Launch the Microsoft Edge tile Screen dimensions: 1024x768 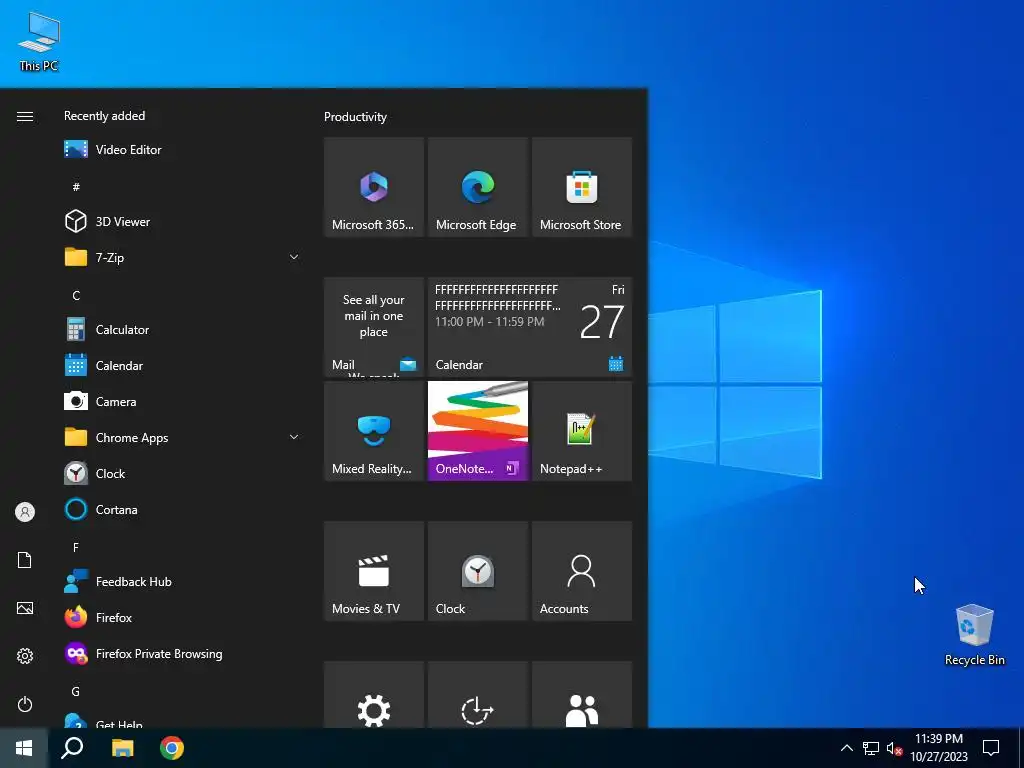(477, 187)
